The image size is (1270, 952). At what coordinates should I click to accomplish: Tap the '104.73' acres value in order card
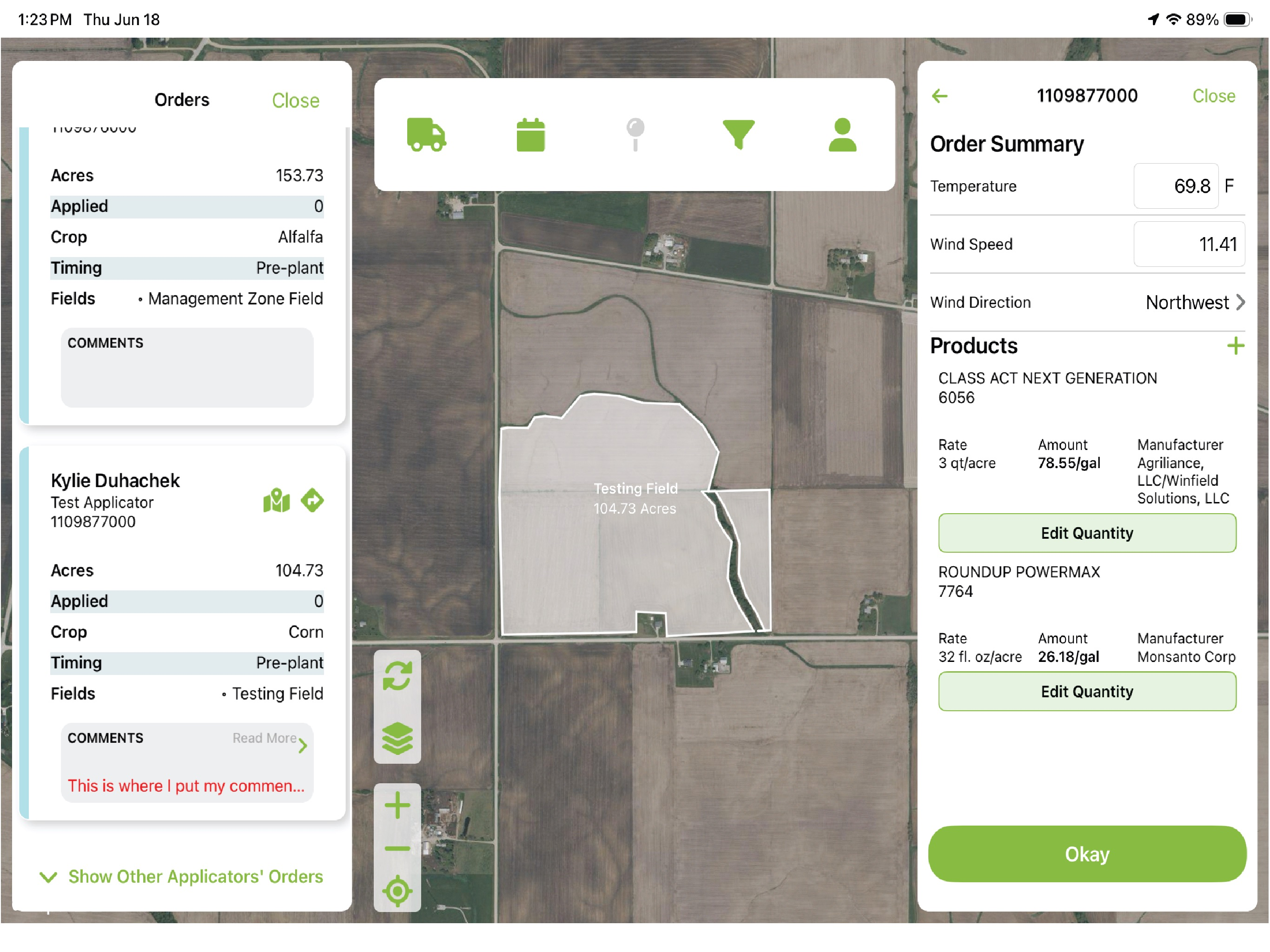point(299,571)
